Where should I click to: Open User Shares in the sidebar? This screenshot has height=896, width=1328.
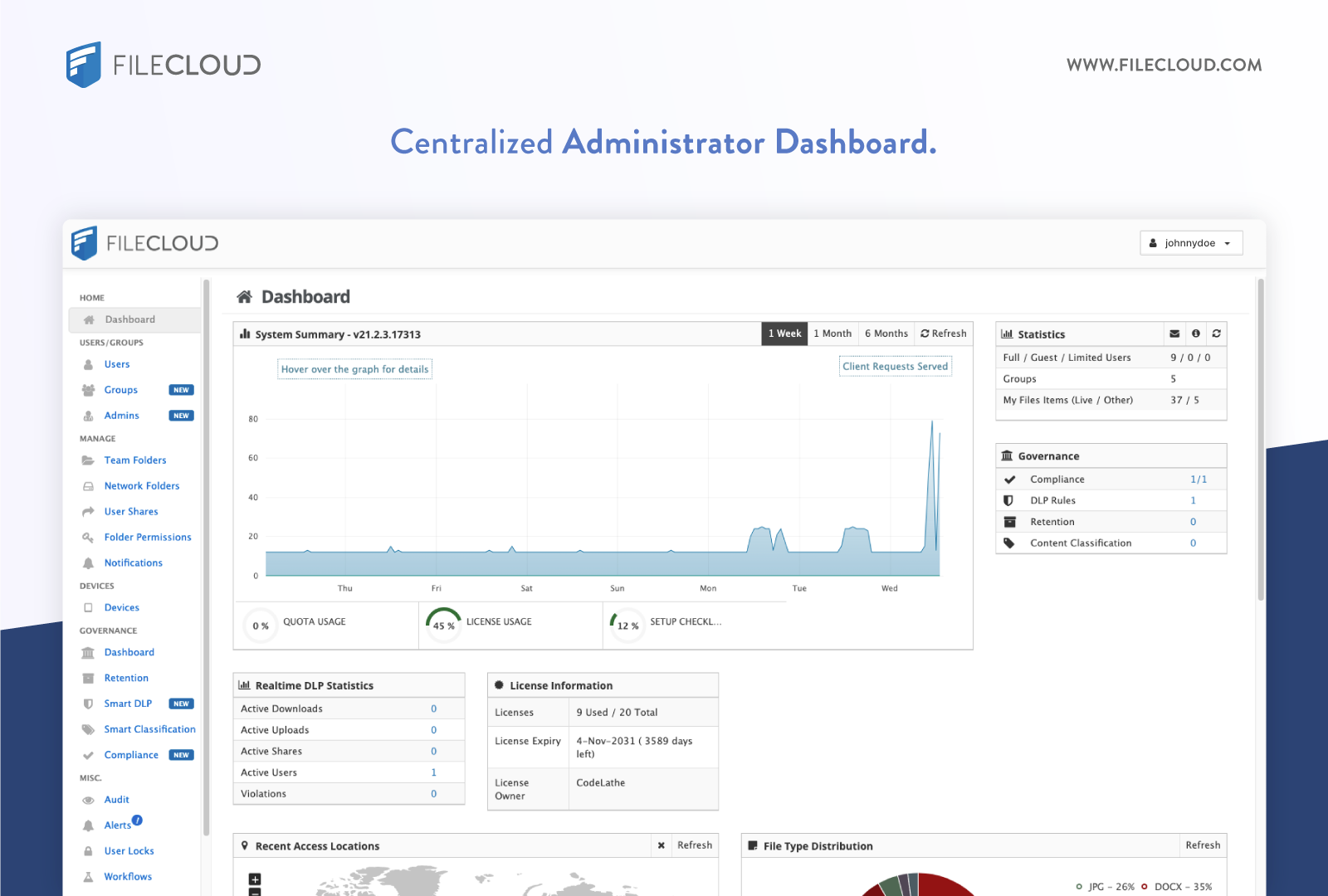point(131,512)
